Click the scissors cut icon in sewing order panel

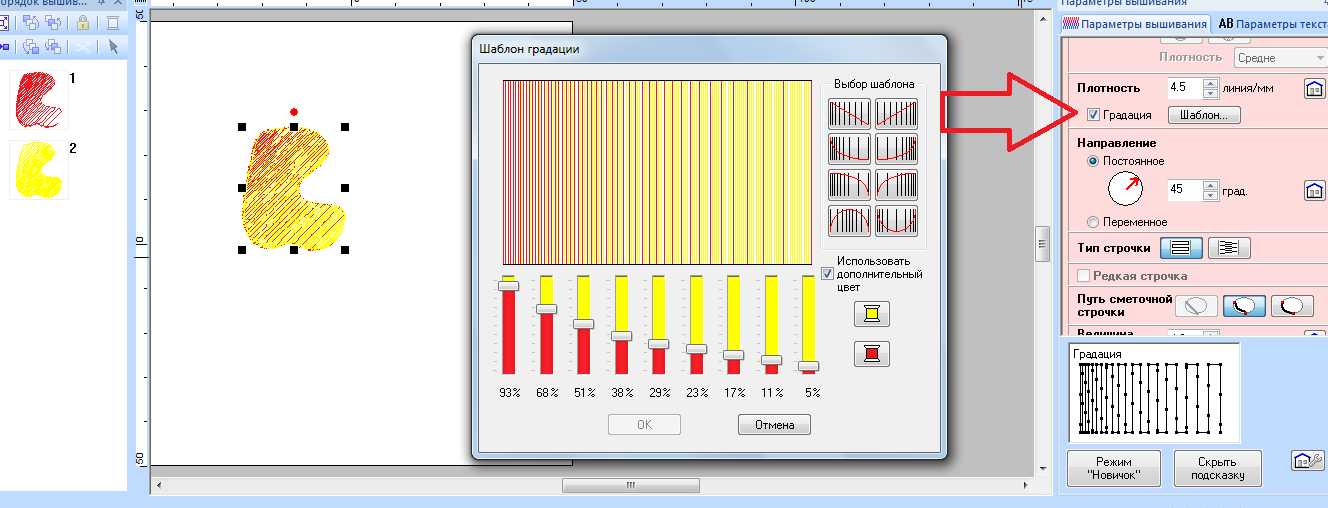(x=83, y=46)
